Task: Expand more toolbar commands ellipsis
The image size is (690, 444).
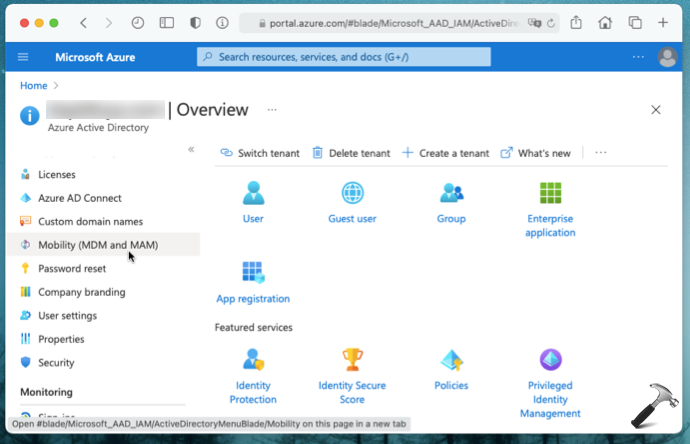Action: pyautogui.click(x=601, y=153)
